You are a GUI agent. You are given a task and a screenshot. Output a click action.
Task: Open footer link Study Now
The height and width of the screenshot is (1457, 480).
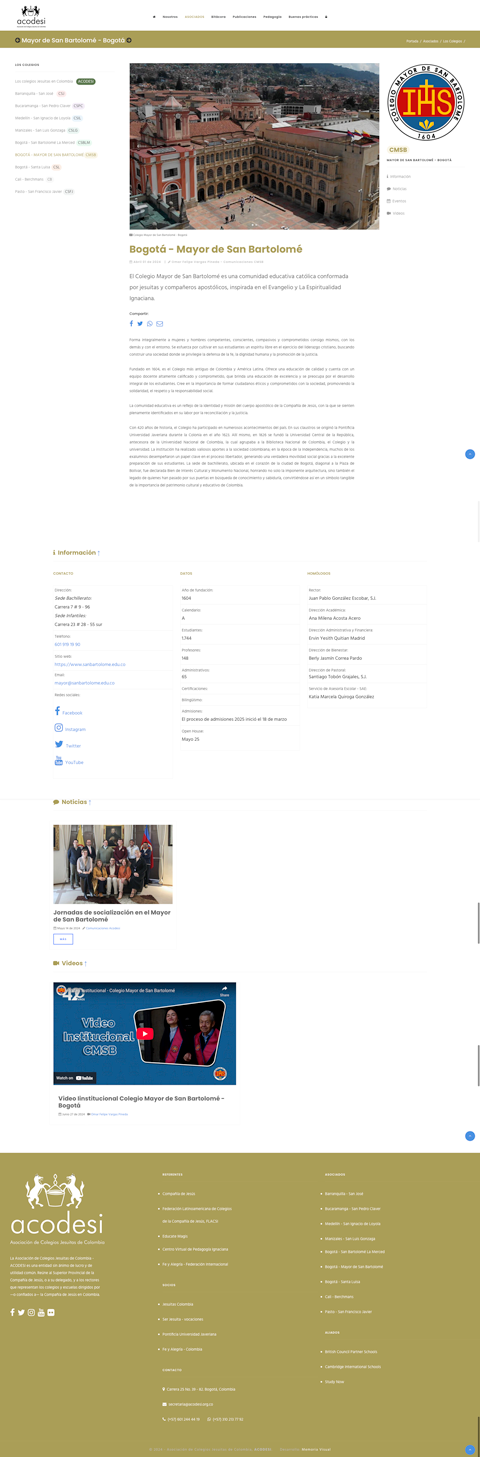pyautogui.click(x=334, y=1381)
